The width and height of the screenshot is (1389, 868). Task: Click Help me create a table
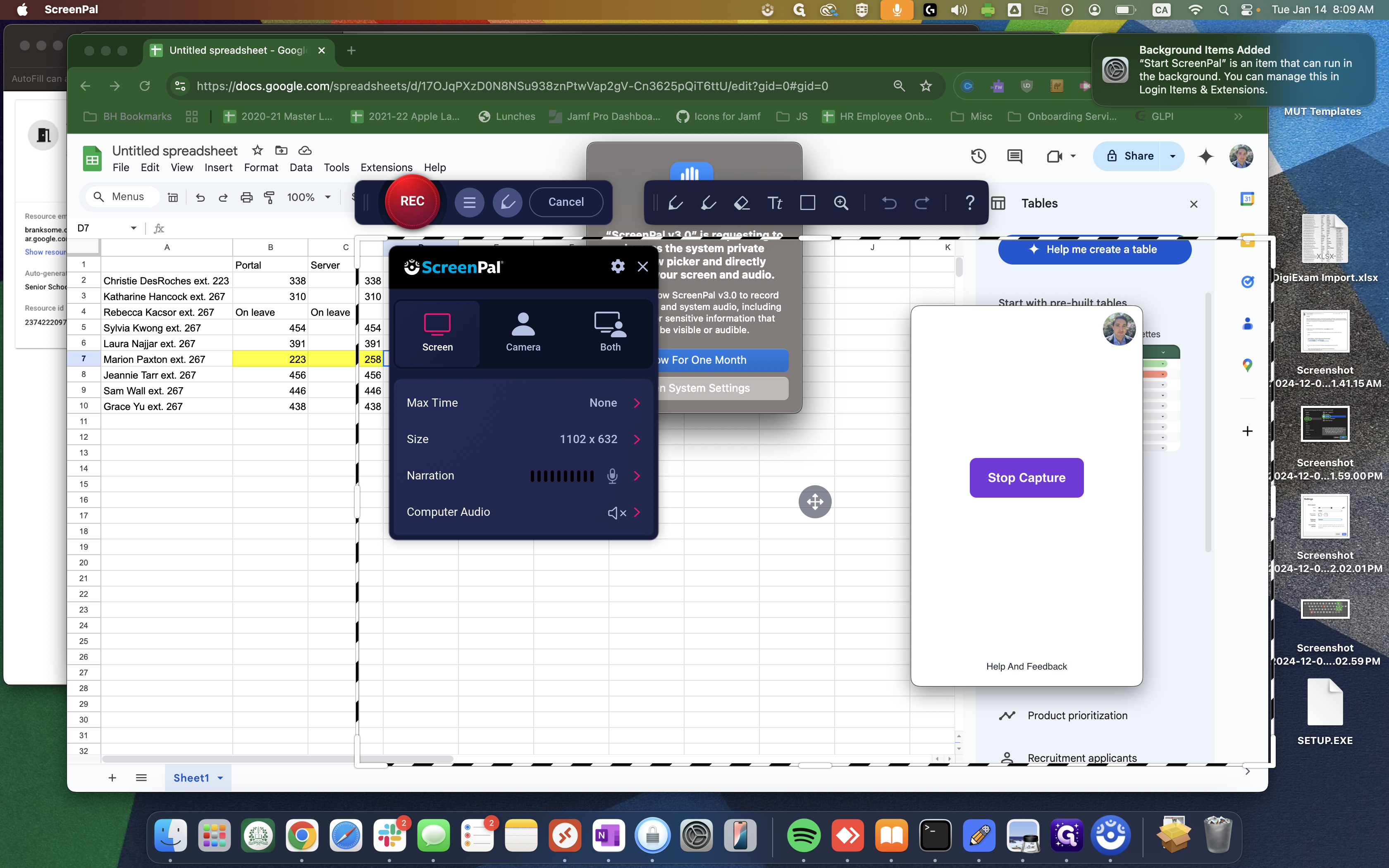1095,250
